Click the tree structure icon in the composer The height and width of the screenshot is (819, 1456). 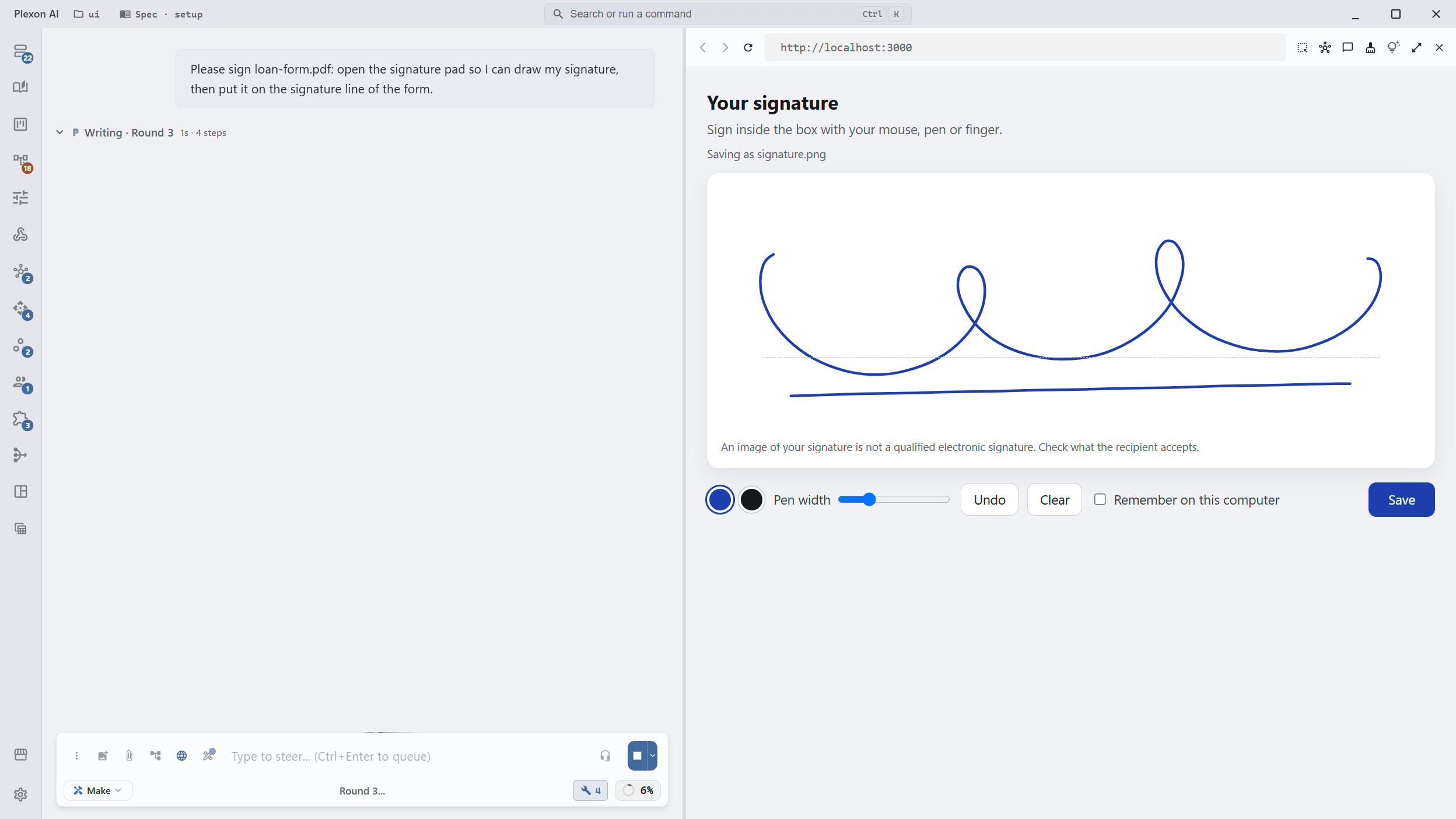155,756
